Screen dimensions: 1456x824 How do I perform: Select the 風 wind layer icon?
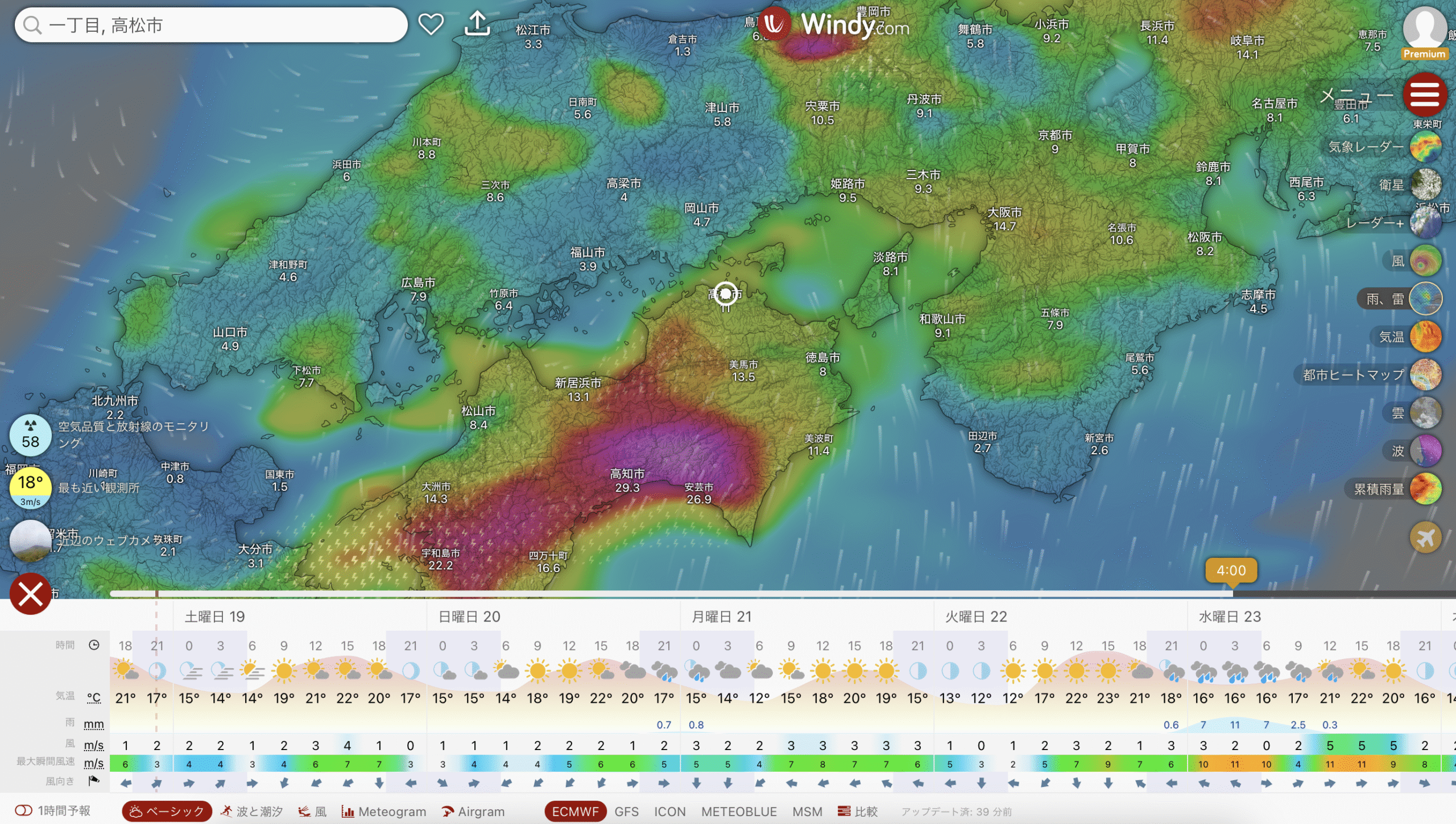point(1426,261)
